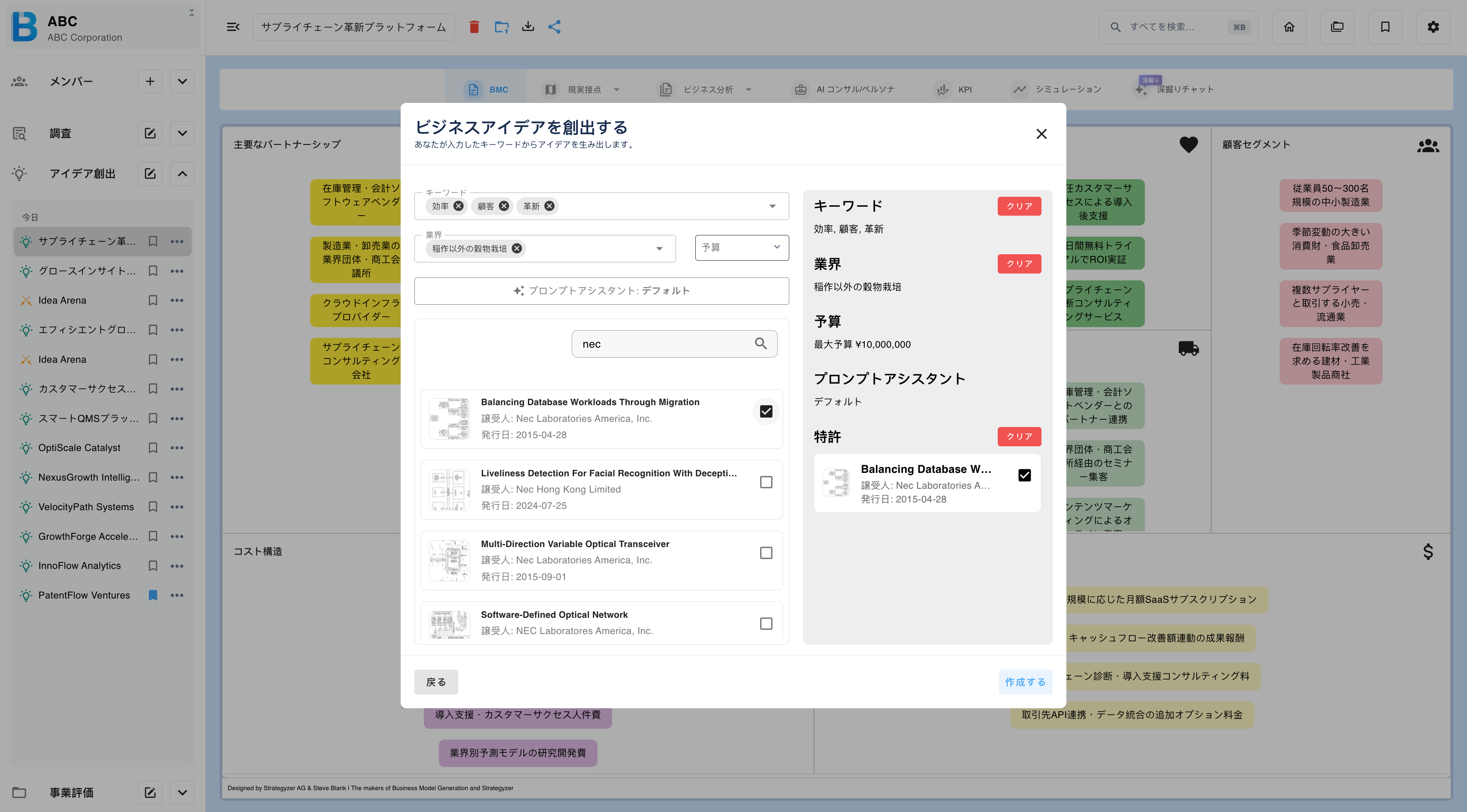
Task: Collapse the アイデア創出 section chevron
Action: [x=182, y=174]
